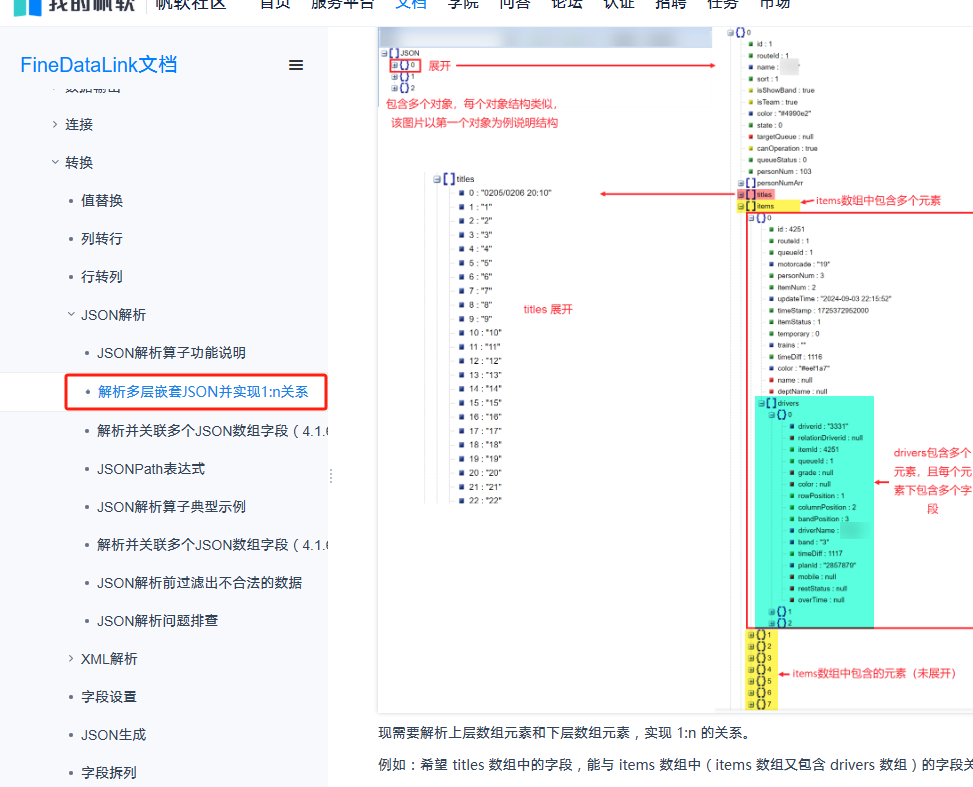
Task: Collapse the JSON解析 section chevron
Action: (71, 315)
